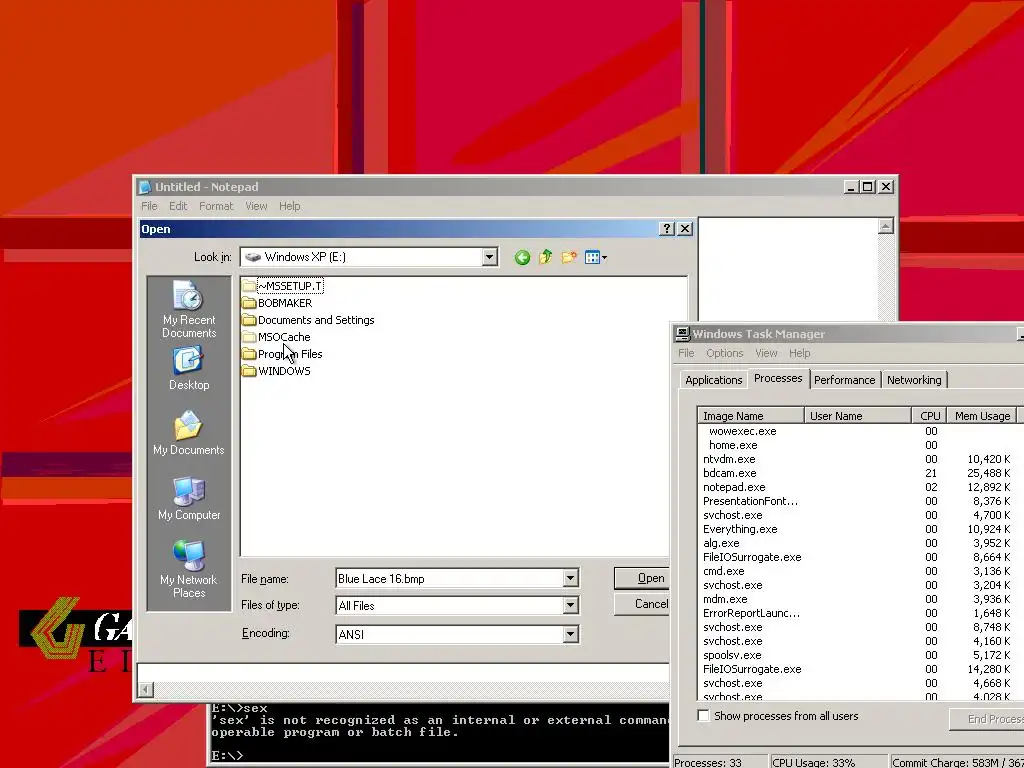Switch to the Networking tab
1024x768 pixels.
914,380
